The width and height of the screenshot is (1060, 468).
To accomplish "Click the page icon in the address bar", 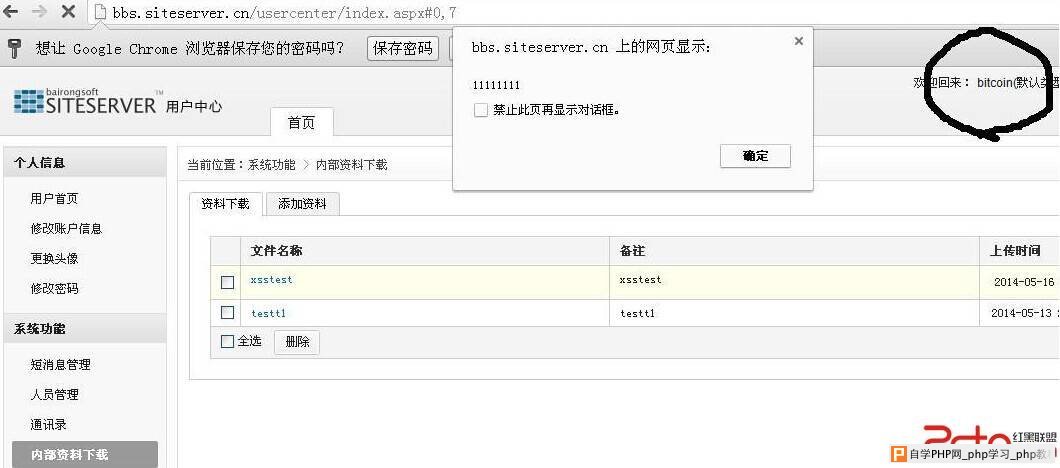I will coord(100,11).
